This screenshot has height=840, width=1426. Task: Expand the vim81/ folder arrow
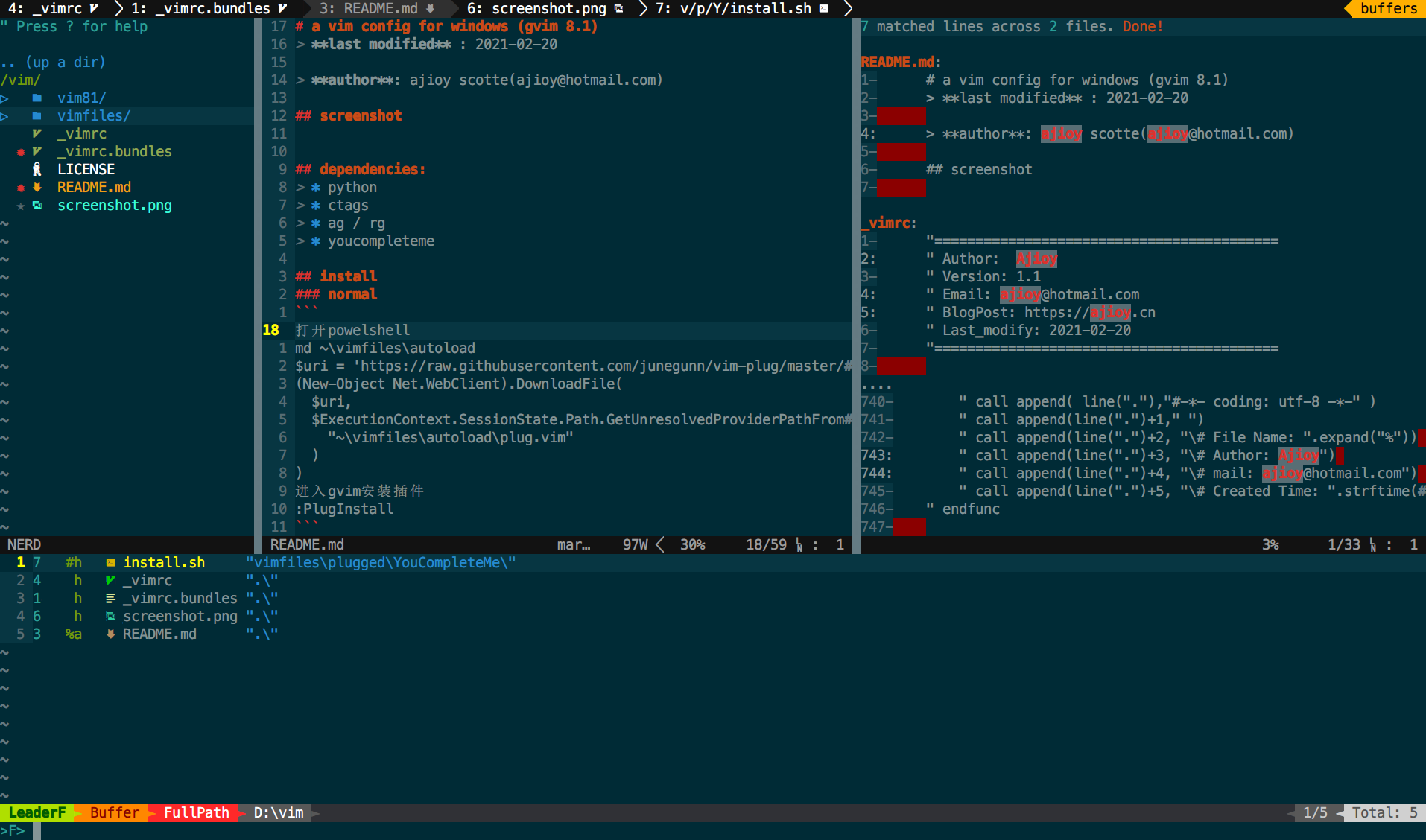[4, 98]
